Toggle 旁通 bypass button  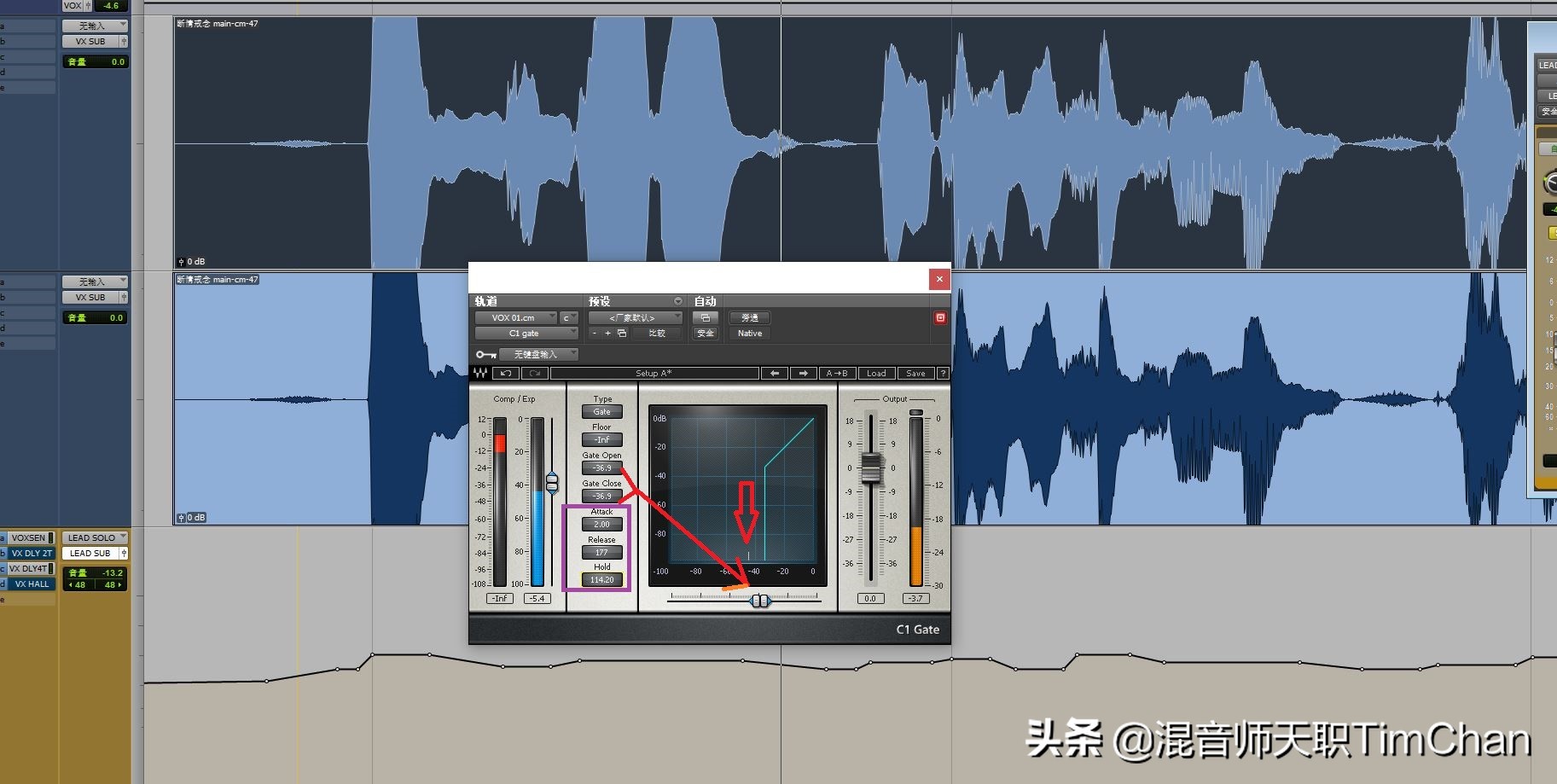click(x=750, y=317)
